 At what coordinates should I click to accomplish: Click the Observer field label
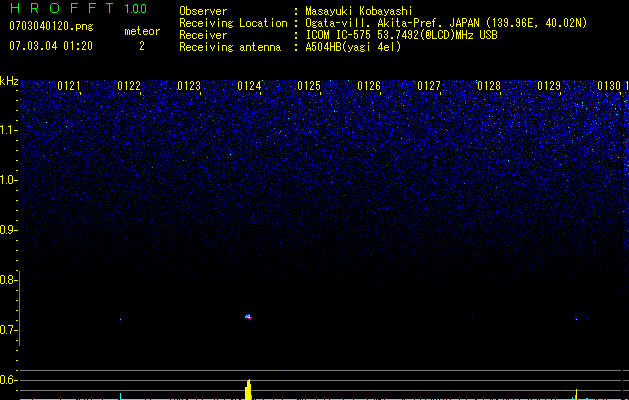(203, 11)
